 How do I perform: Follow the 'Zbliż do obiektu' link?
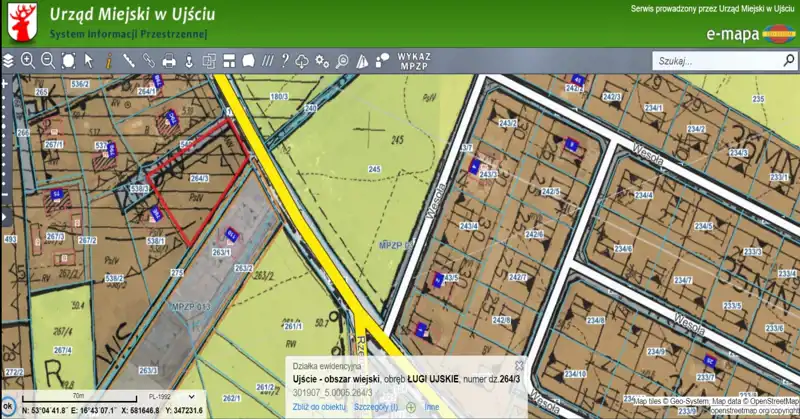(319, 407)
